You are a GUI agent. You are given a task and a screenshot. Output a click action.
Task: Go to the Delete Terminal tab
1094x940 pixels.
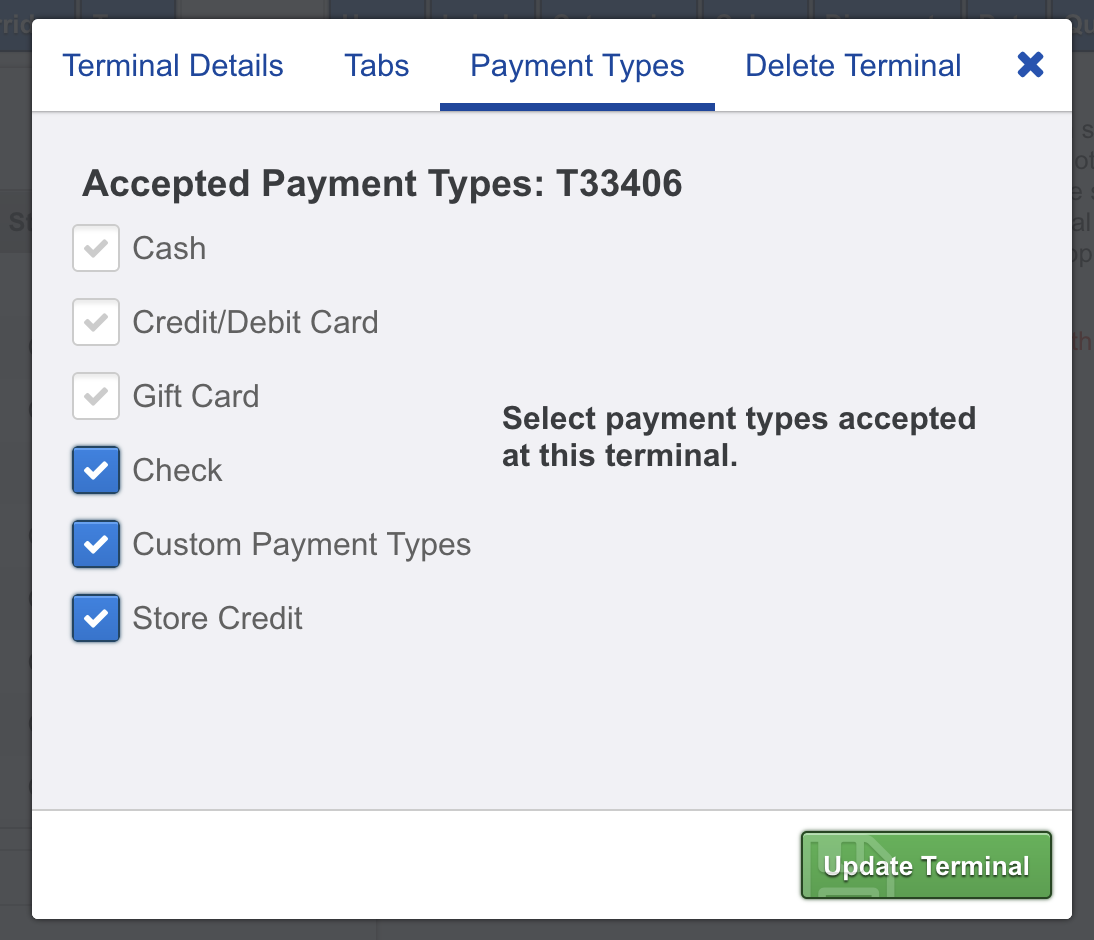pos(853,66)
